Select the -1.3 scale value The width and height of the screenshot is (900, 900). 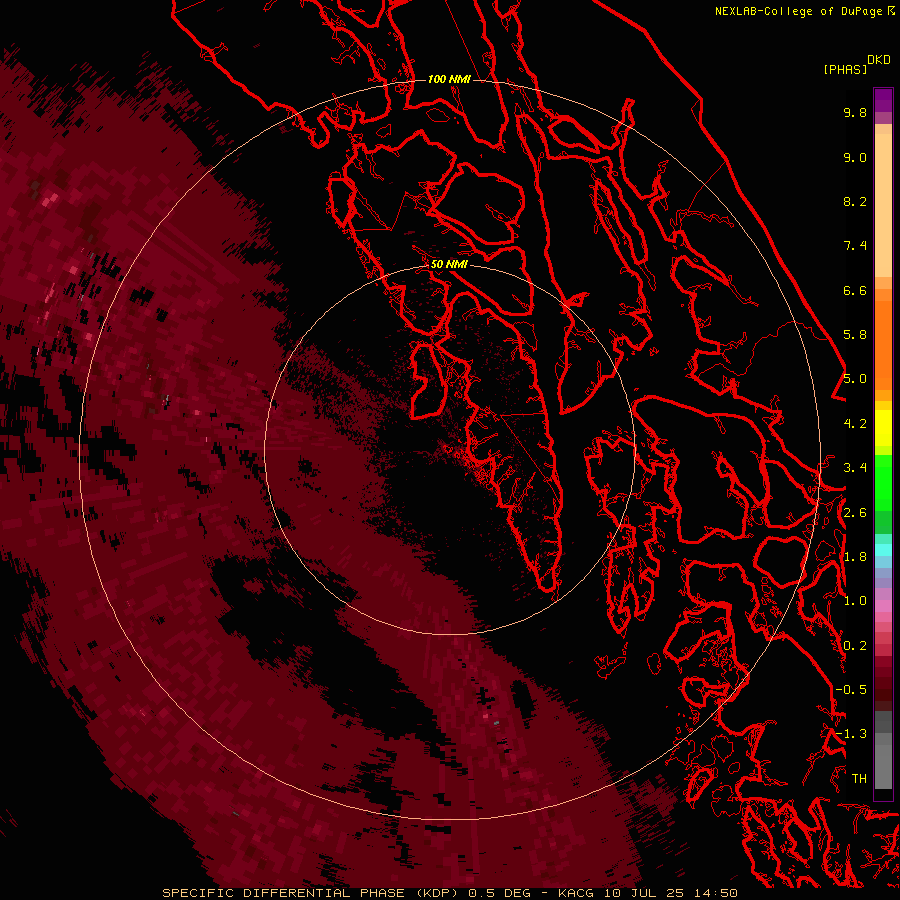[851, 734]
